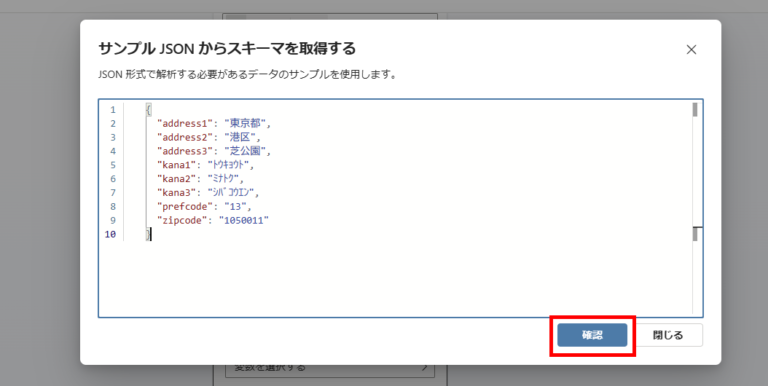Viewport: 768px width, 386px height.
Task: Click line number 1 in gutter
Action: [x=113, y=110]
